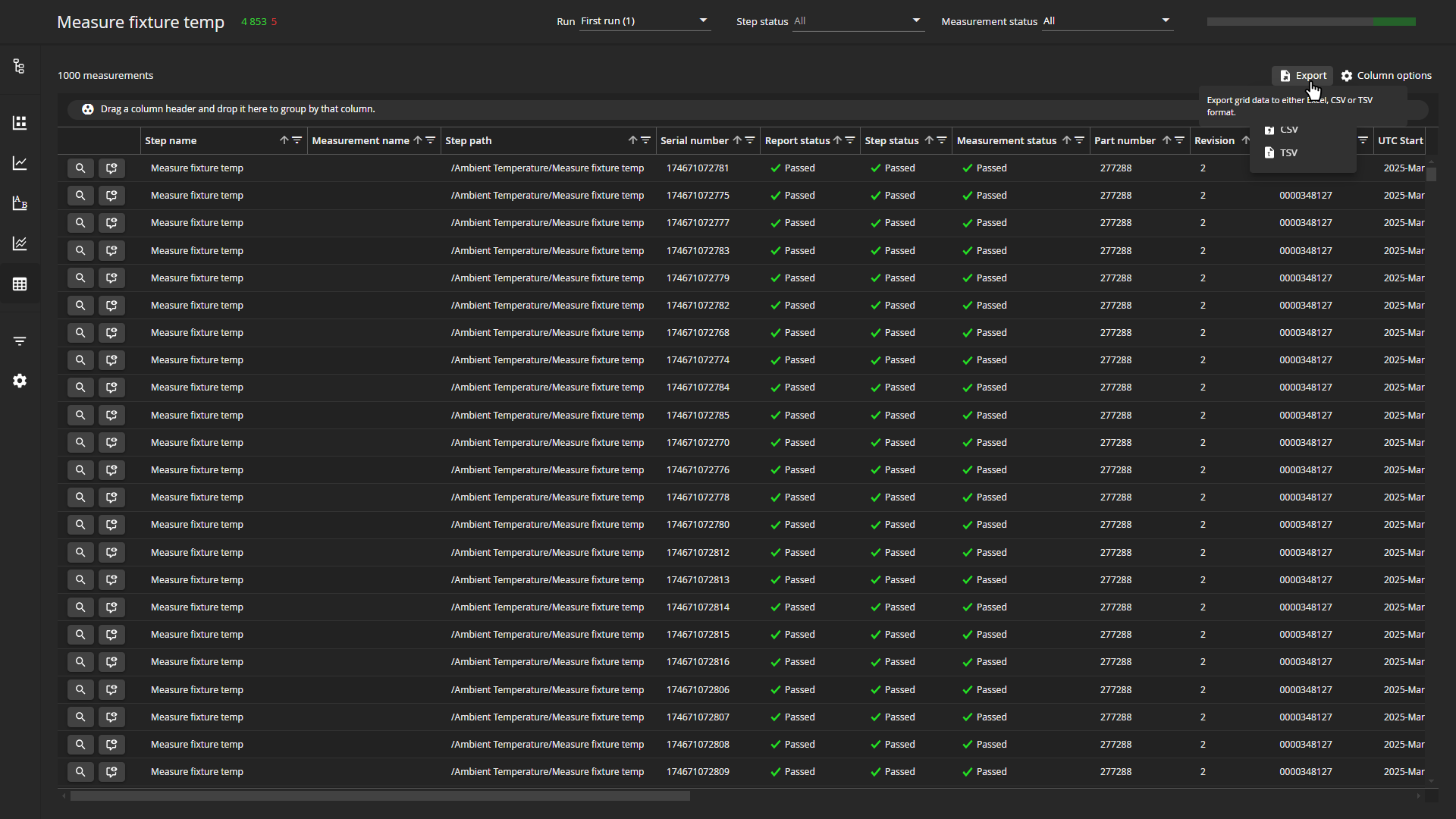The height and width of the screenshot is (819, 1456).
Task: Click part number 277288 in 174671072778 row
Action: [1116, 497]
